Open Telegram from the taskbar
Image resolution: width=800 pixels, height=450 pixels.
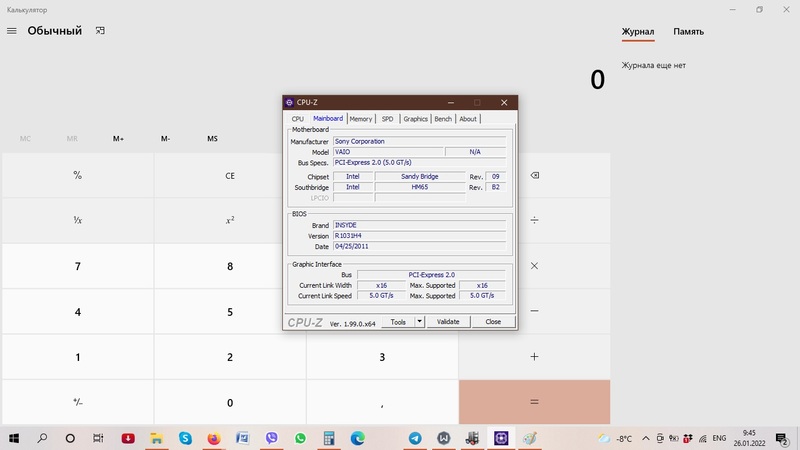click(415, 438)
